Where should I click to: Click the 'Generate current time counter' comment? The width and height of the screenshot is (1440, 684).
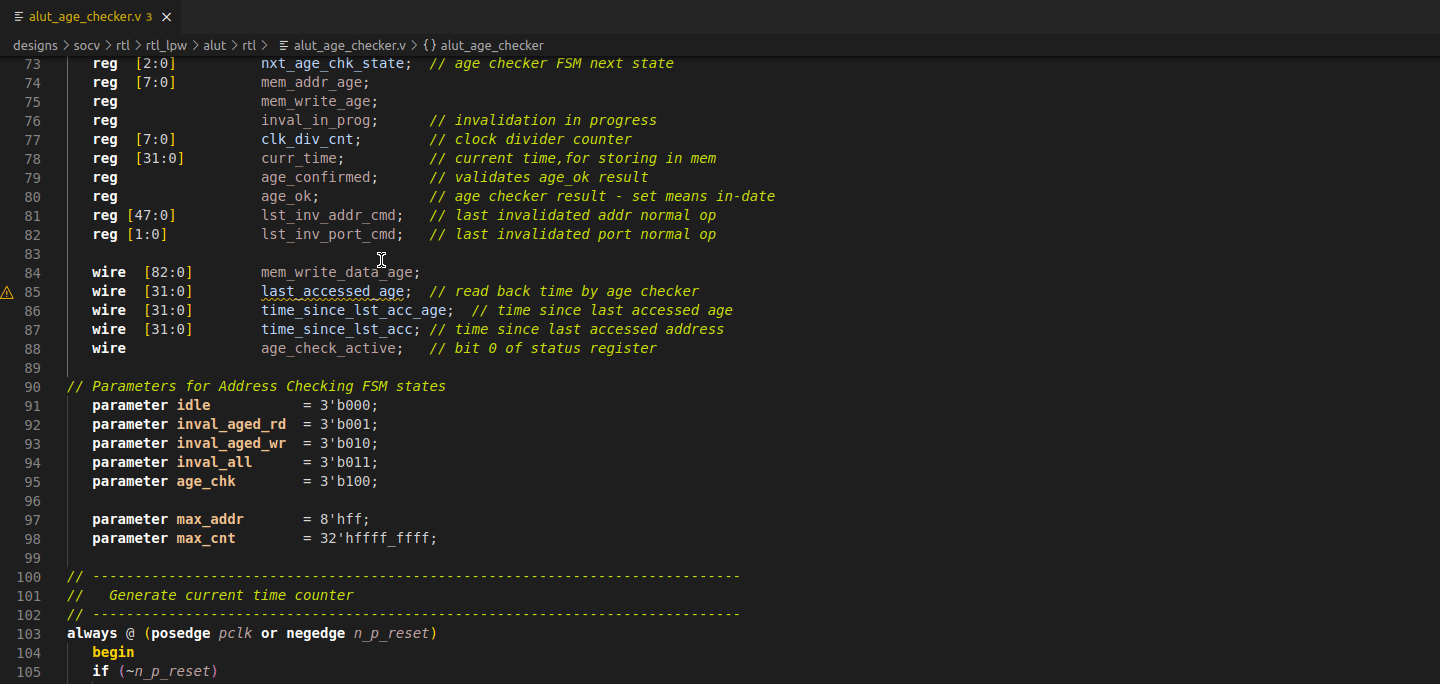pyautogui.click(x=230, y=596)
